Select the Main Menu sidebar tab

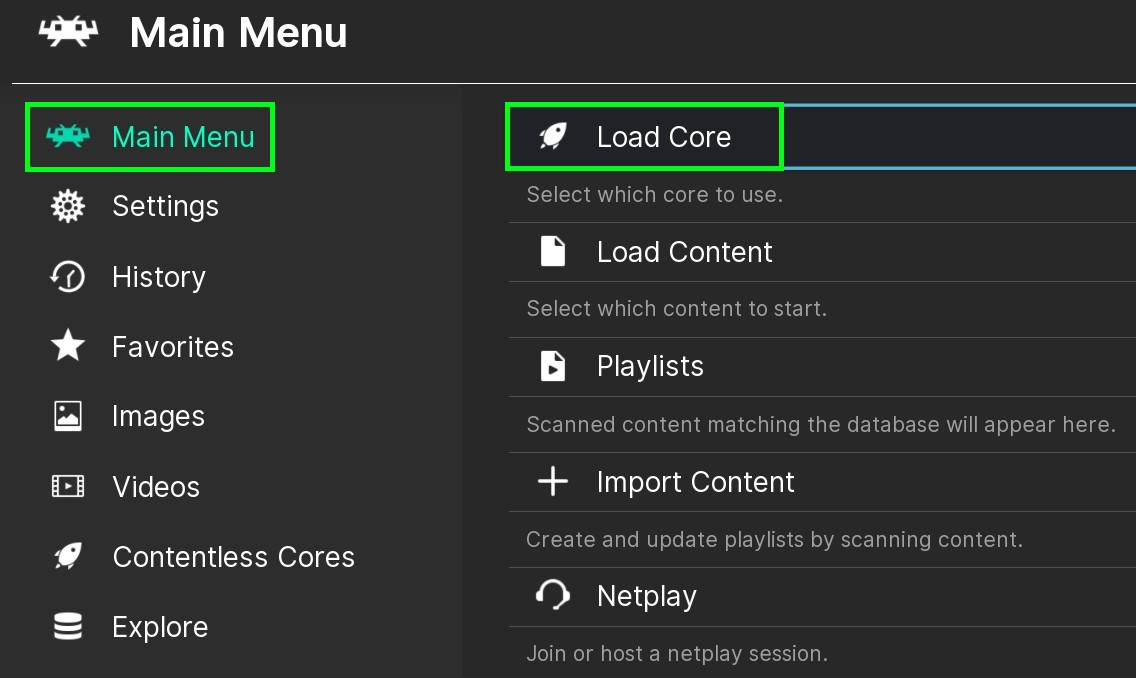point(150,137)
